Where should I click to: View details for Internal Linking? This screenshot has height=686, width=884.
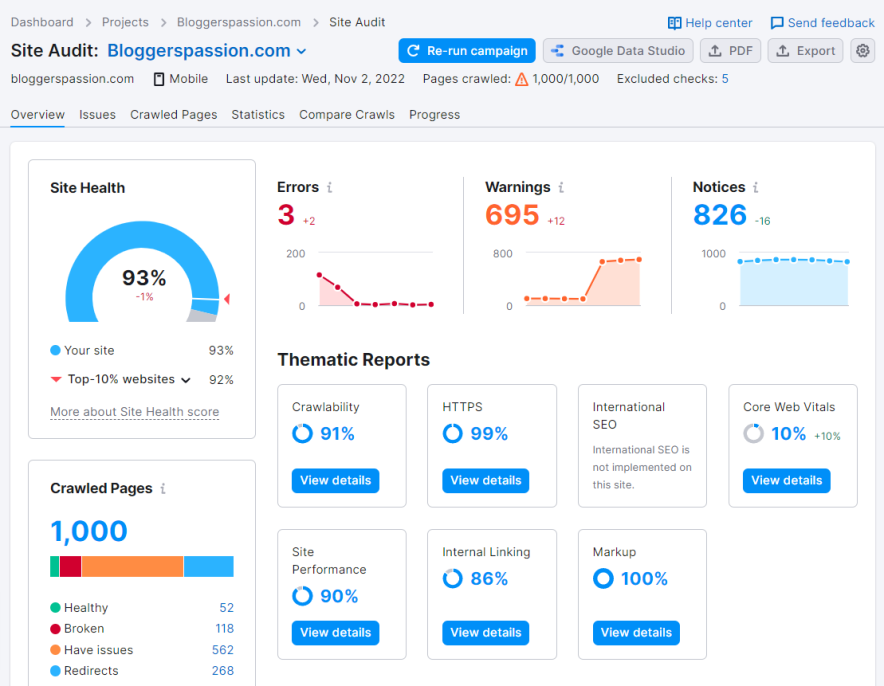pos(485,633)
